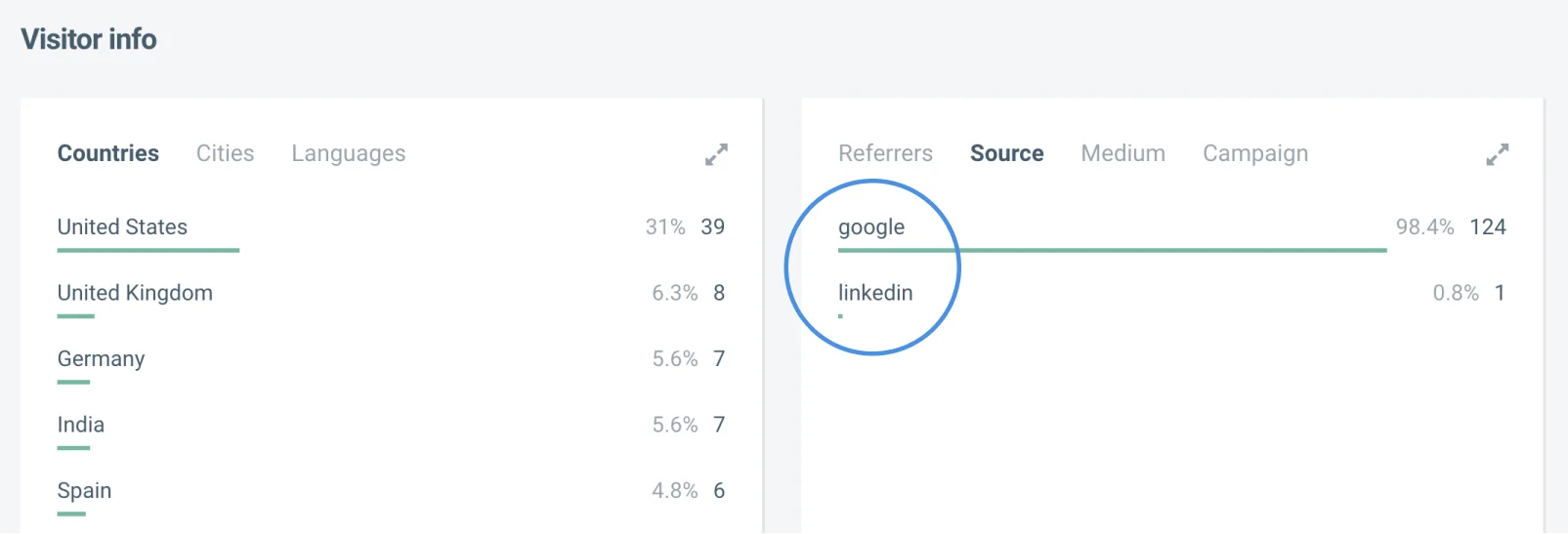This screenshot has height=534, width=1568.
Task: Open the Medium tab
Action: (1123, 153)
